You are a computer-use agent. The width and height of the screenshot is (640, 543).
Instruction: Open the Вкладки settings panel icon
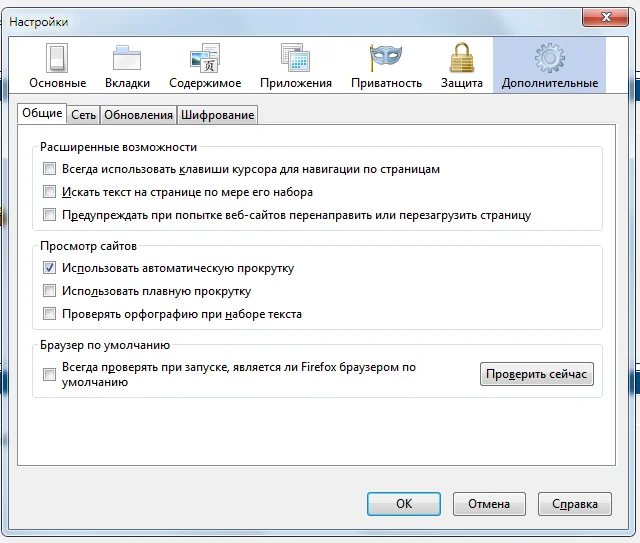pos(127,59)
